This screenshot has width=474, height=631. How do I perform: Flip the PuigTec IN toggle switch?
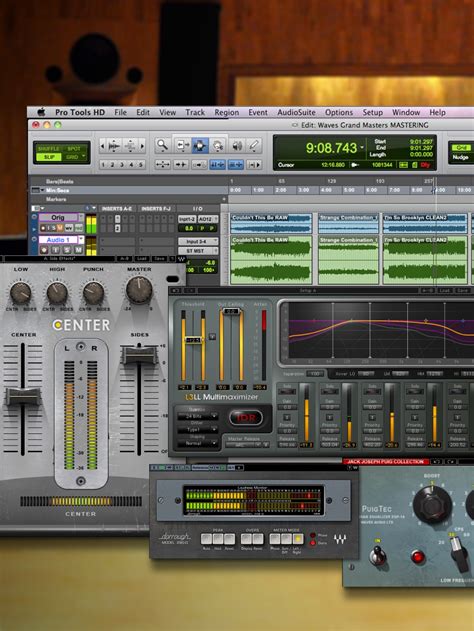tap(378, 555)
